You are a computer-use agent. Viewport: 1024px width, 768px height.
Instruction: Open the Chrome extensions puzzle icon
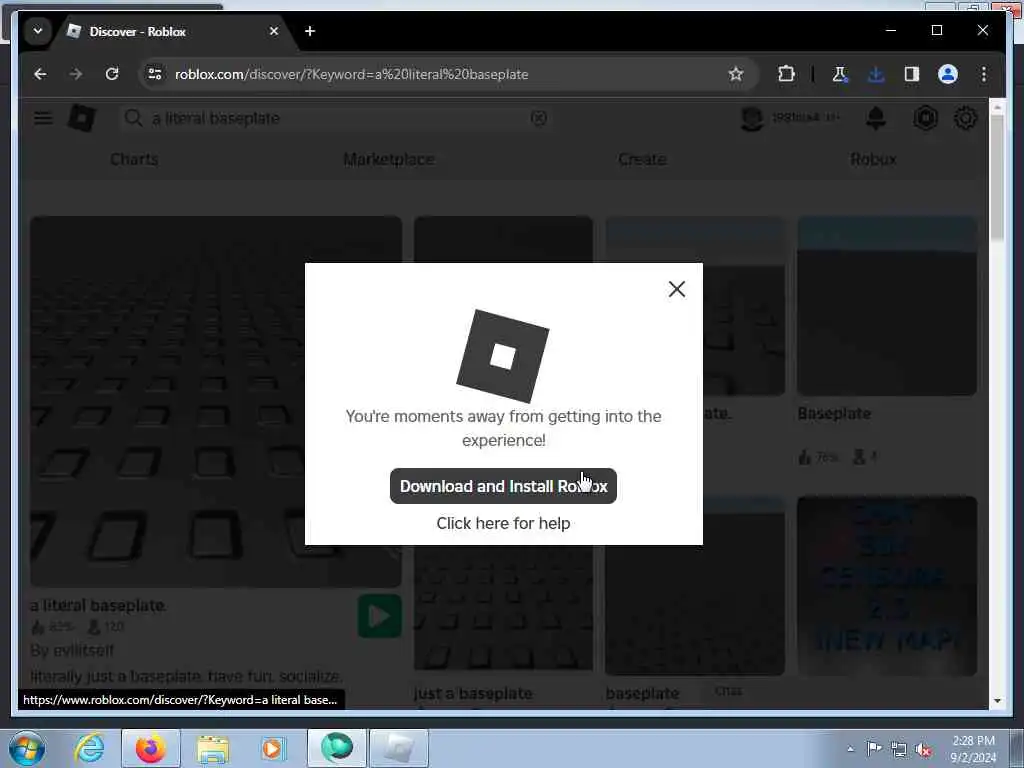point(786,74)
